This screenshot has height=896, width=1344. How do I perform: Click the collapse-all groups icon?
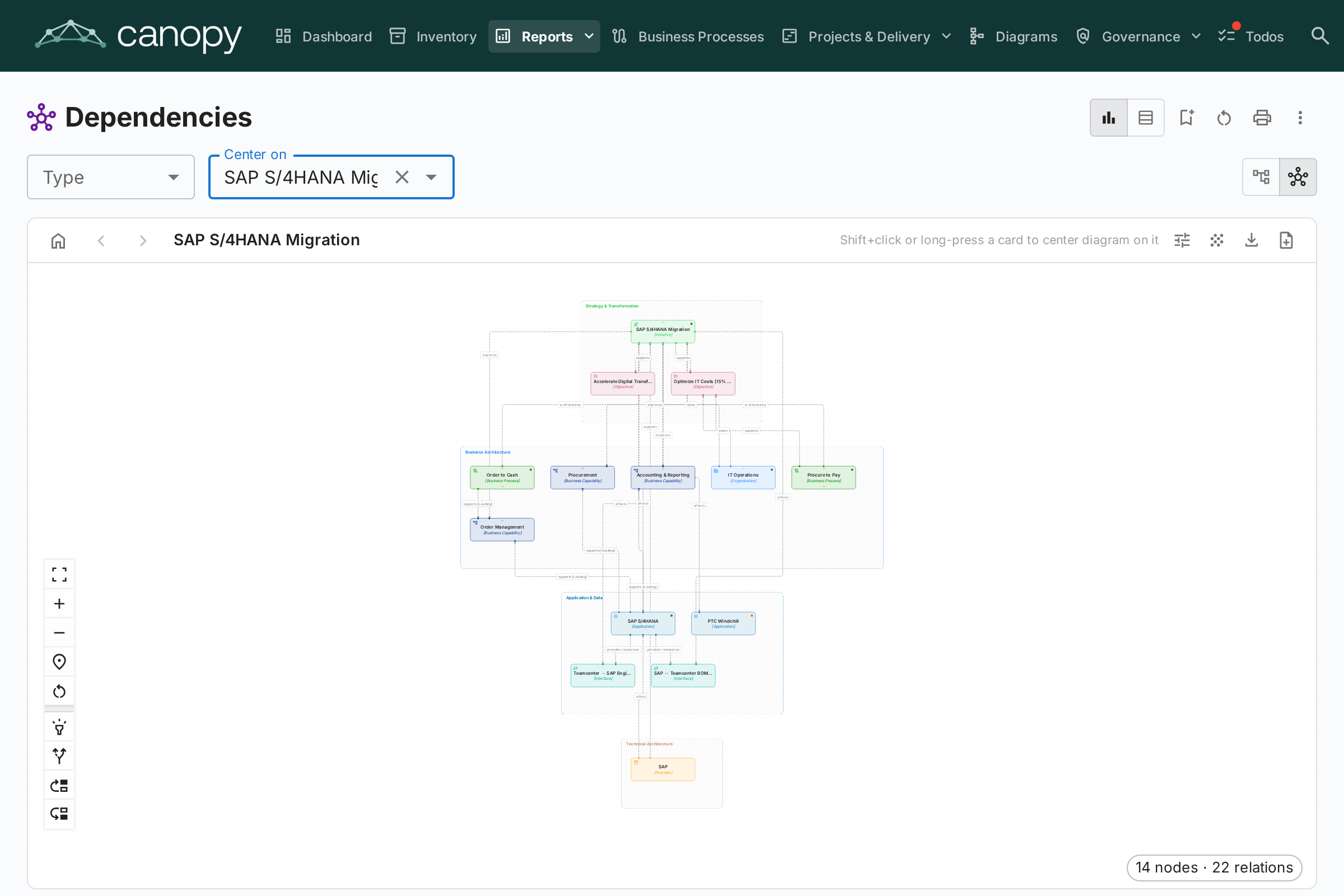(59, 814)
